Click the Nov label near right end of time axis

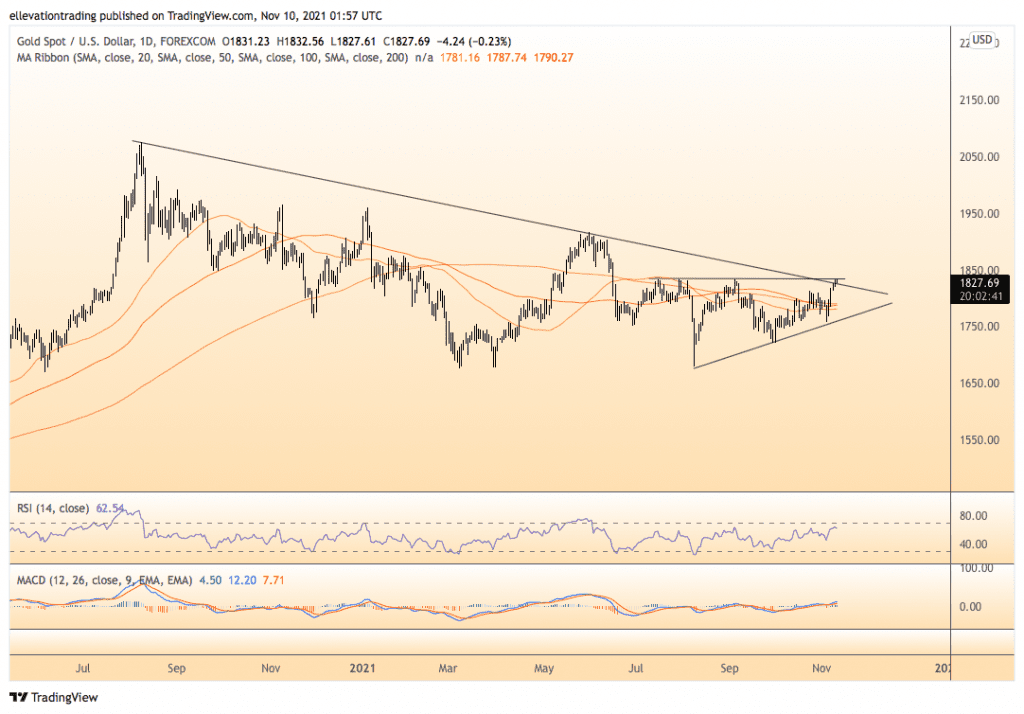(x=822, y=668)
